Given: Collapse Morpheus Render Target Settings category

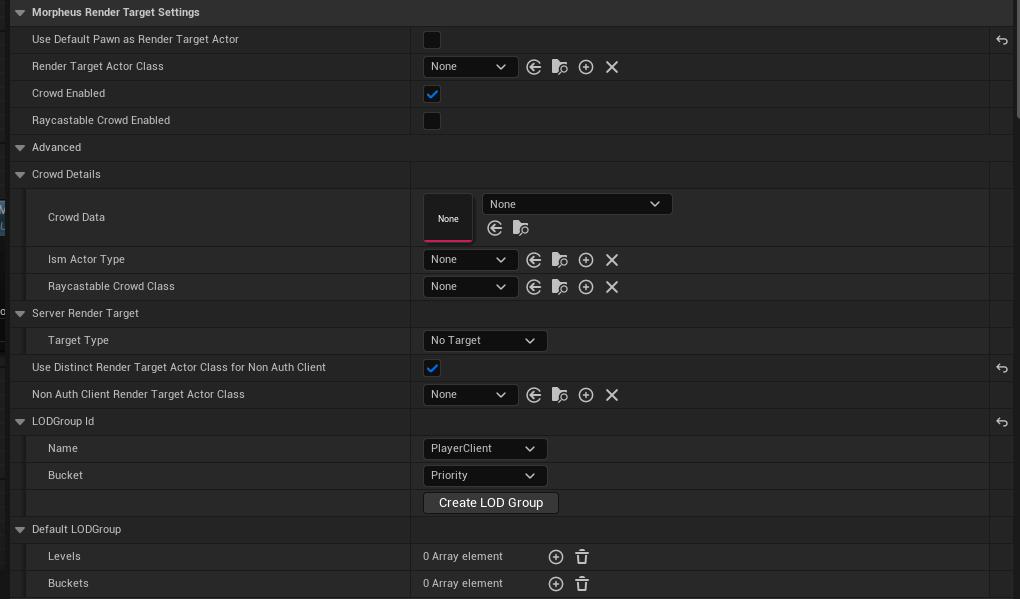Looking at the screenshot, I should pos(20,13).
